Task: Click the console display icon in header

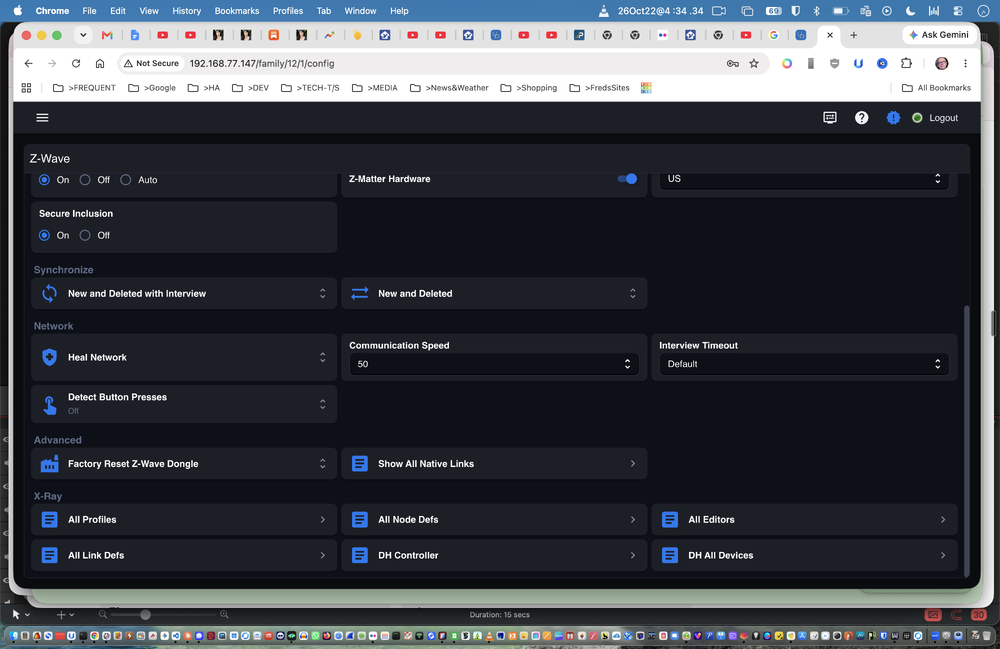Action: pyautogui.click(x=830, y=117)
